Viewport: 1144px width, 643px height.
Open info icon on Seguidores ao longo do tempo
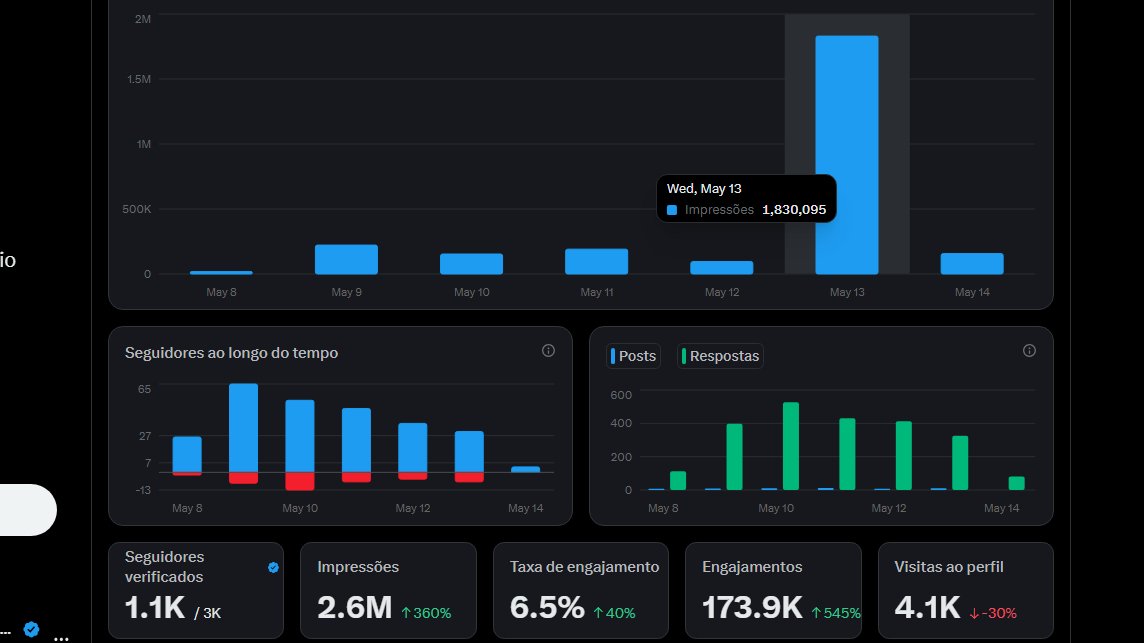pyautogui.click(x=548, y=351)
